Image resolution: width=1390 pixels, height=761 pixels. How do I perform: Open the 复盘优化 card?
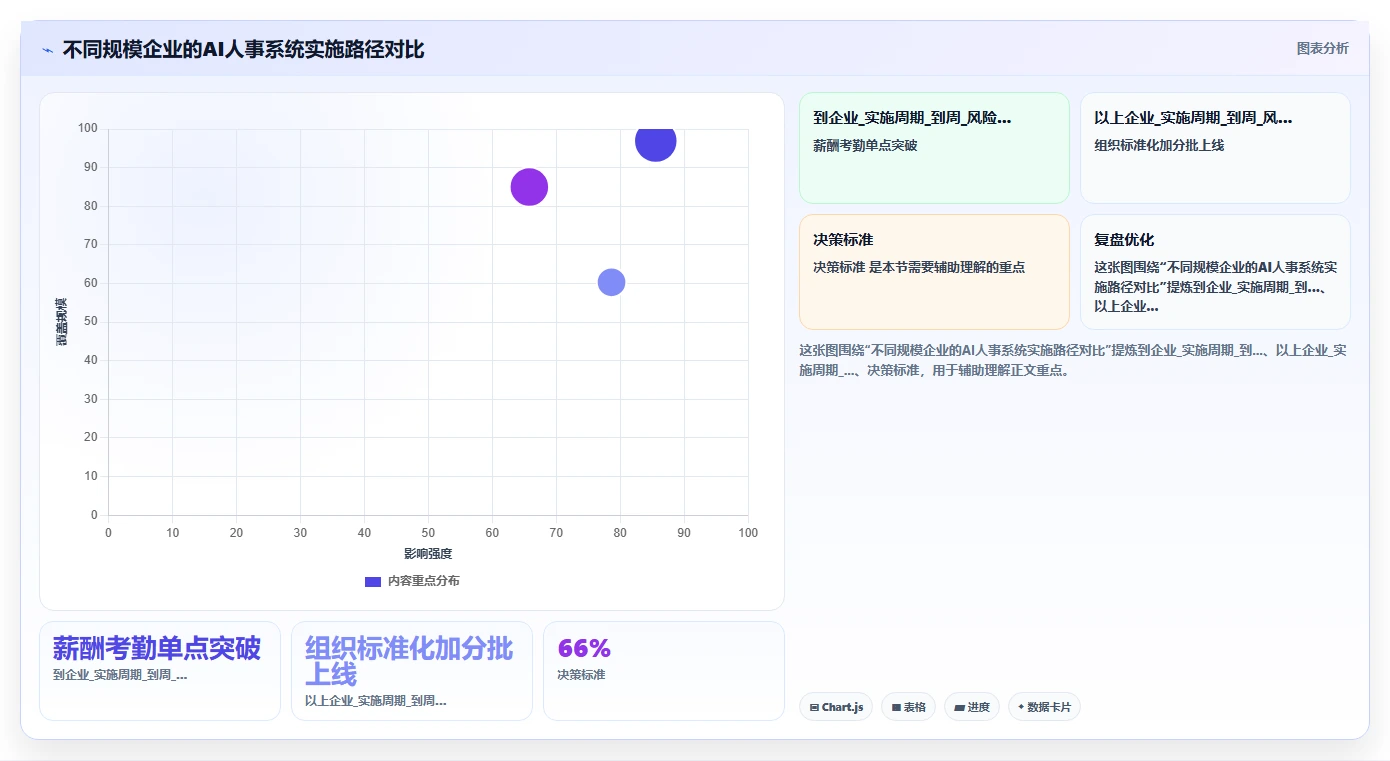1215,272
